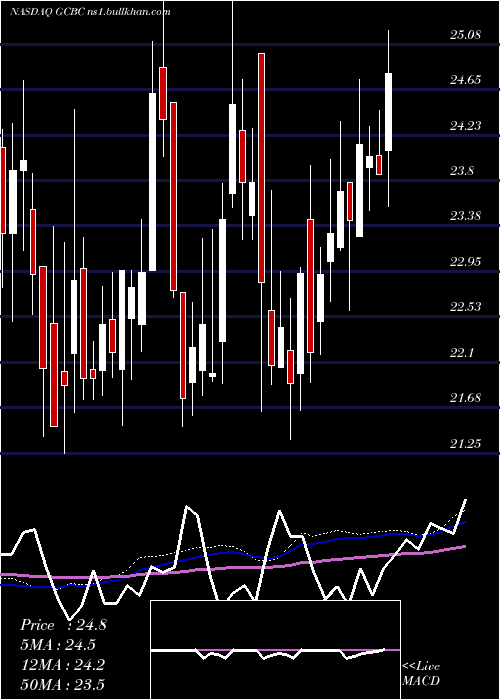500x700 pixels.
Task: Click the 24.23 price axis label
Action: 466,126
